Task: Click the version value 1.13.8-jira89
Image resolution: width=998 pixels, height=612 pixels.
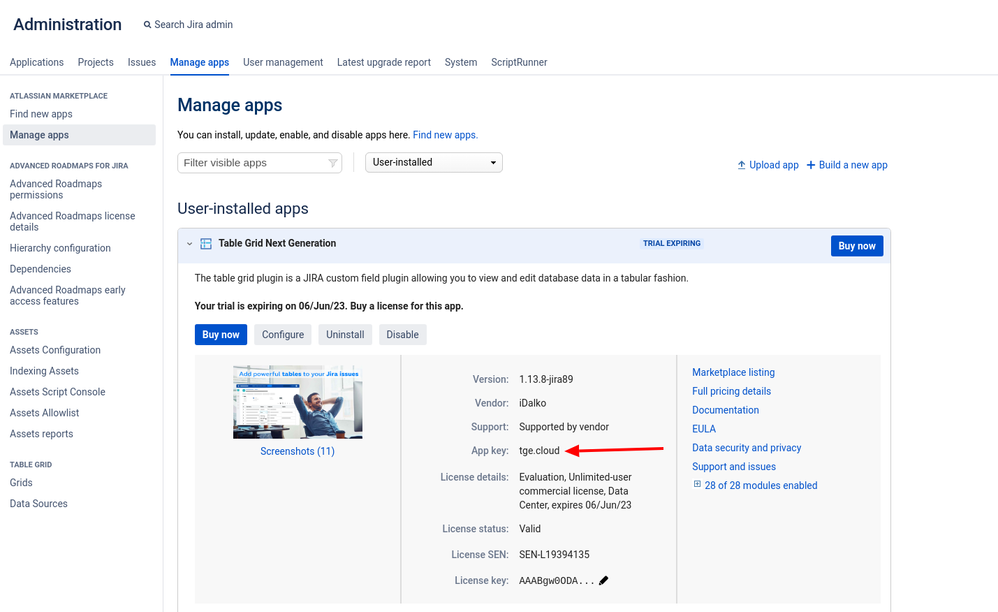Action: (546, 379)
